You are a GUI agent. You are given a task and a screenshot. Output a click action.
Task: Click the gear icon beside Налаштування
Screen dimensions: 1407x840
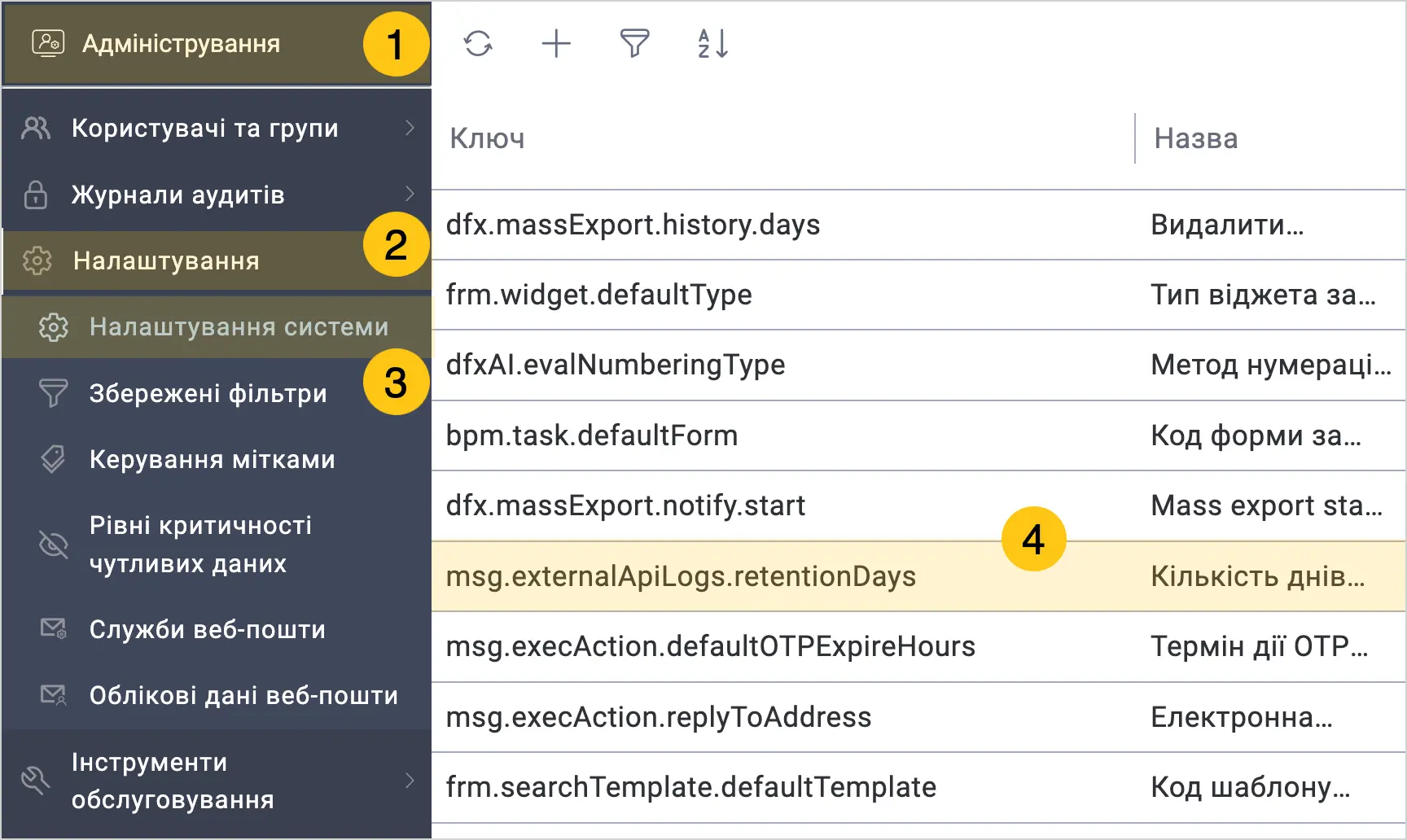(37, 260)
